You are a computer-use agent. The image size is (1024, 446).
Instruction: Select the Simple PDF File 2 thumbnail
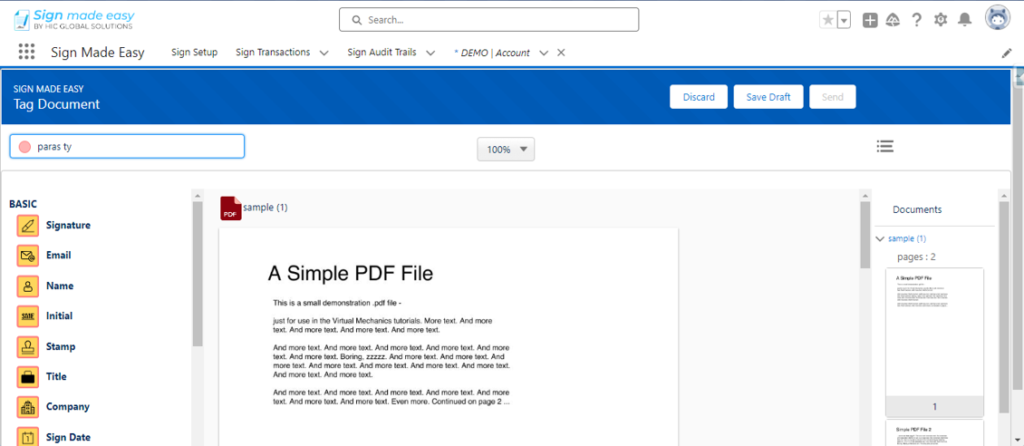(x=935, y=433)
